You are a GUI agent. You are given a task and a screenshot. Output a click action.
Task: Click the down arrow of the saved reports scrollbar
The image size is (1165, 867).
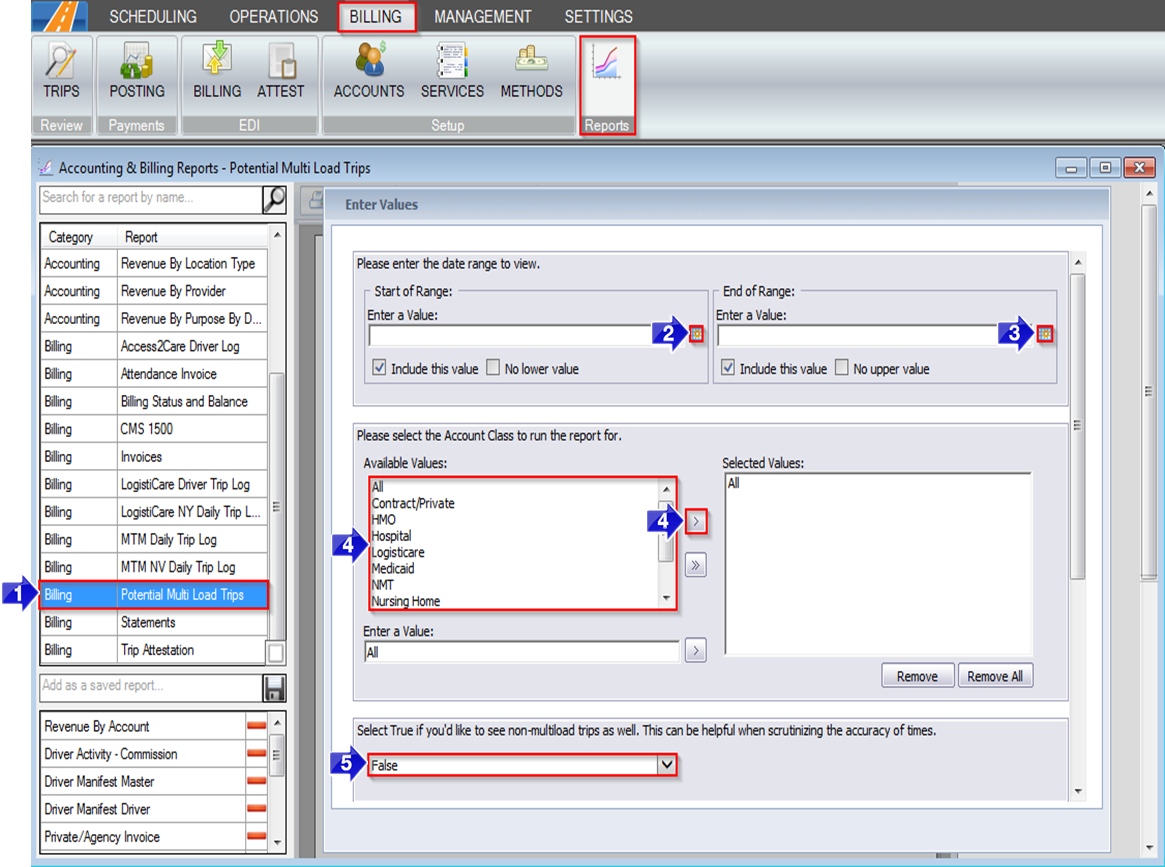277,842
